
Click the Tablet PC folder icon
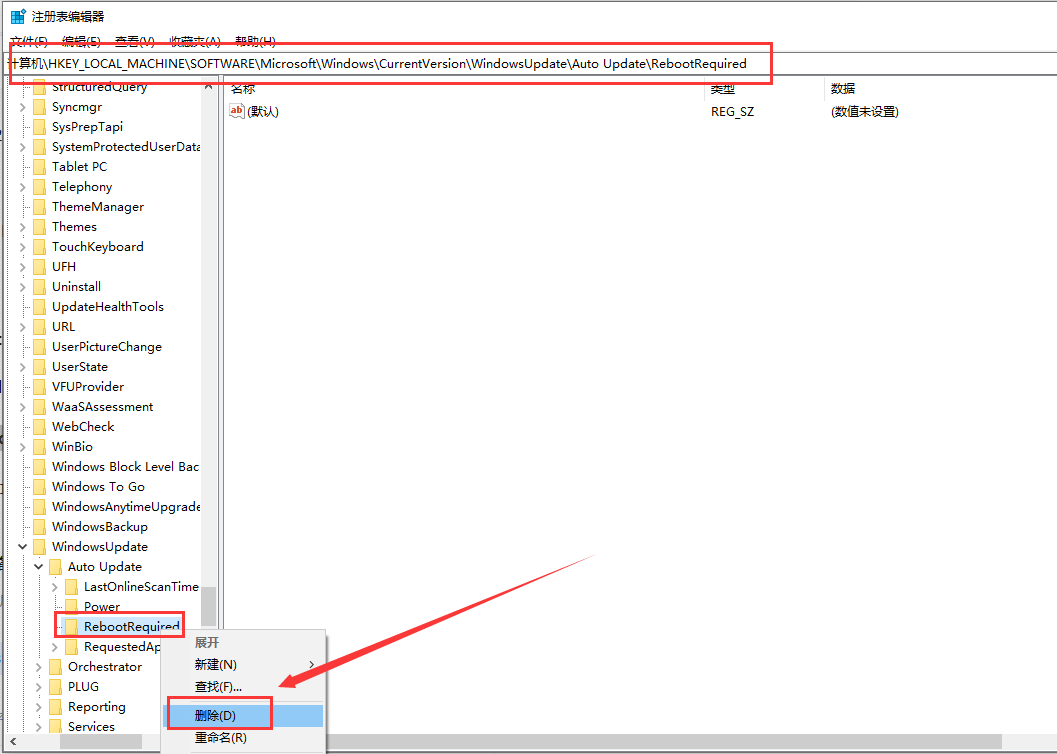[40, 166]
